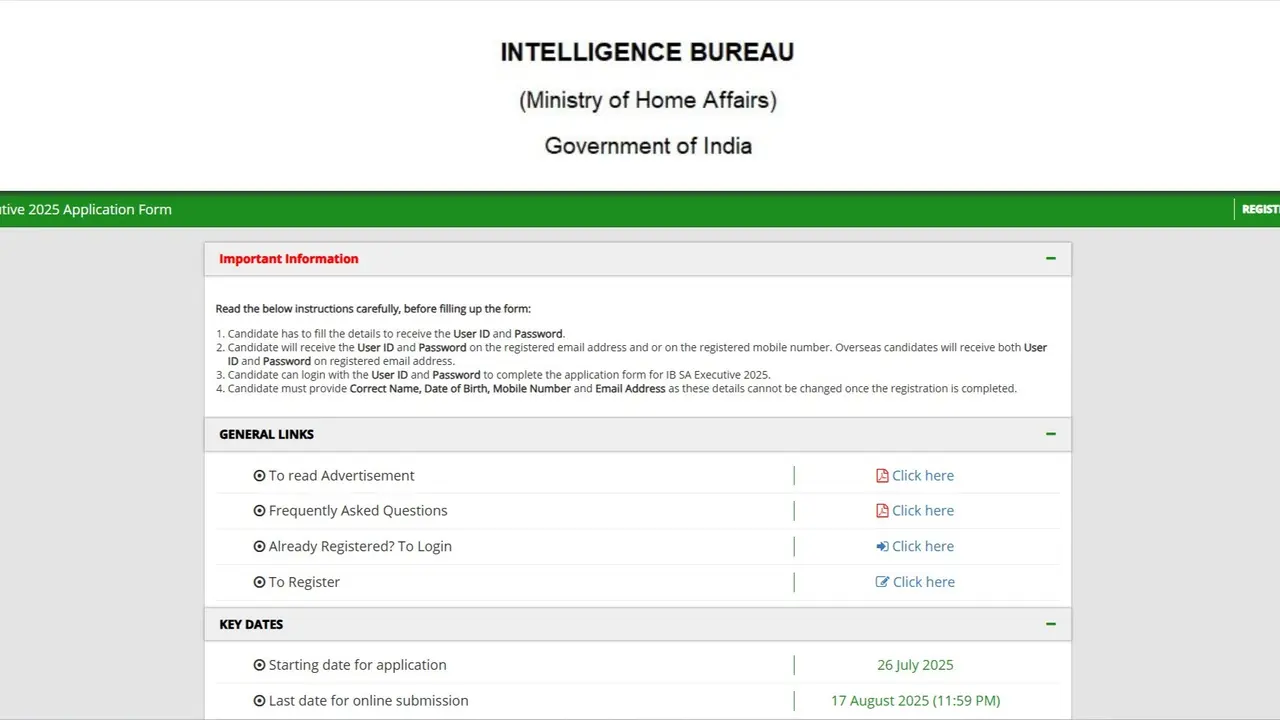Image resolution: width=1280 pixels, height=720 pixels.
Task: Open FAQ document using its Click here link
Action: click(922, 510)
